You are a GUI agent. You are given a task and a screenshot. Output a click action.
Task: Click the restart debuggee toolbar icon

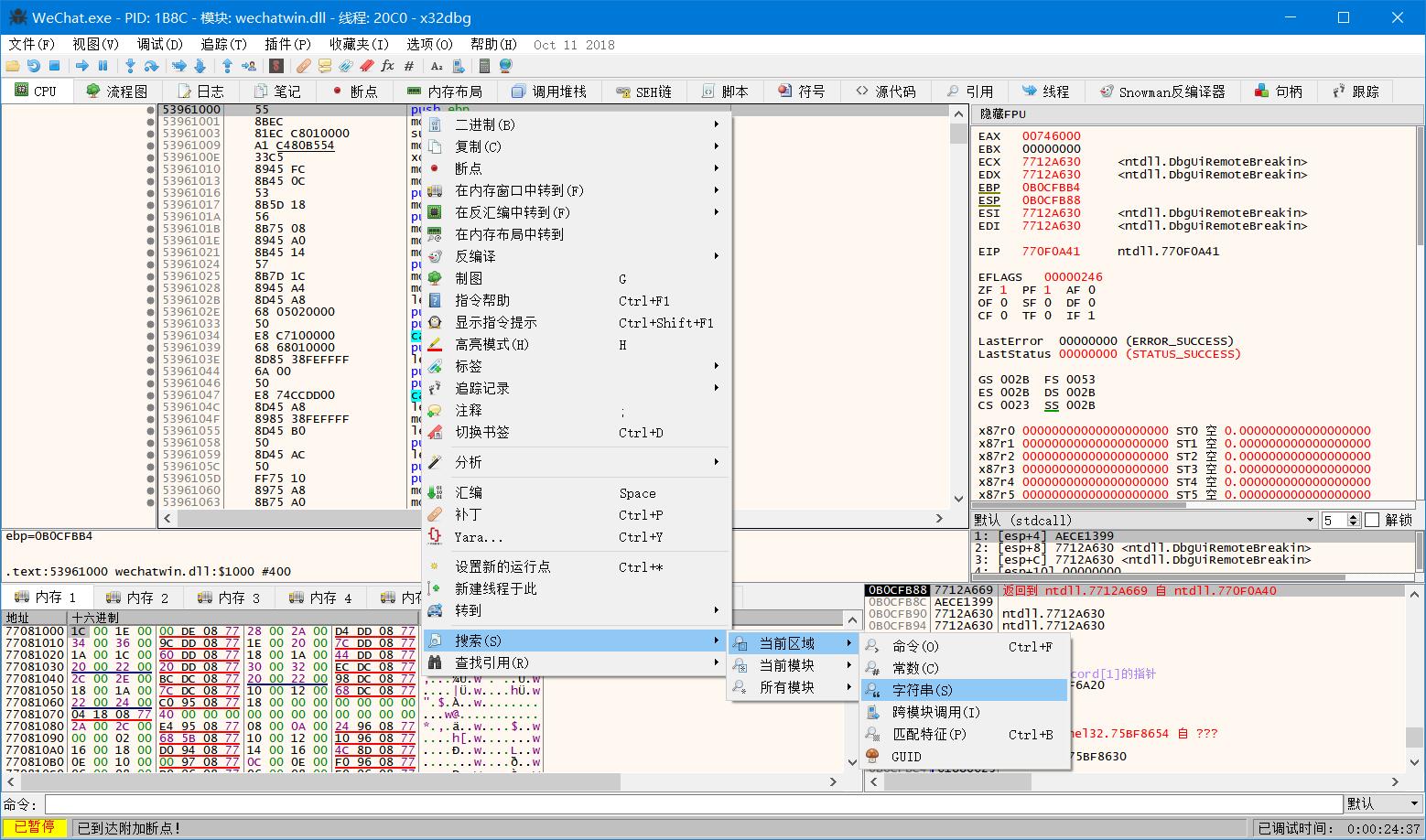[x=34, y=66]
